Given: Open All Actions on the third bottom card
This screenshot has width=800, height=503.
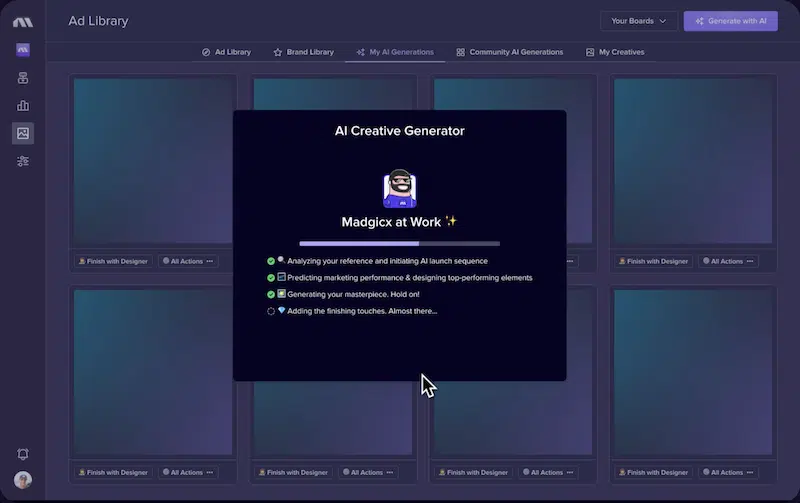Looking at the screenshot, I should [548, 472].
